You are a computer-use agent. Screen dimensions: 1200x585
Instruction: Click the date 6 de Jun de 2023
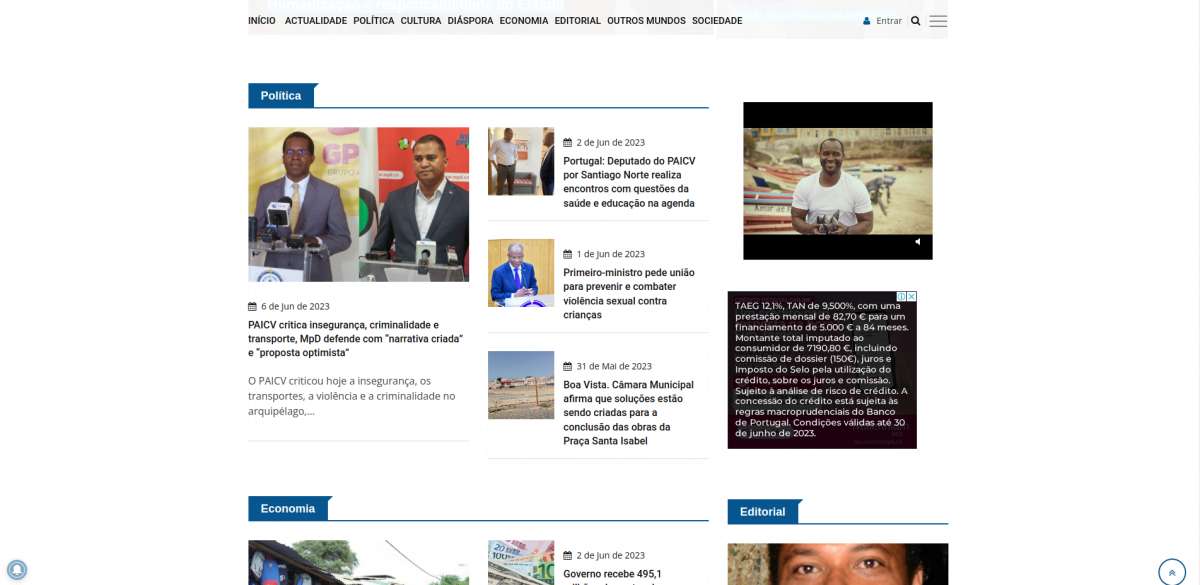[x=295, y=307]
